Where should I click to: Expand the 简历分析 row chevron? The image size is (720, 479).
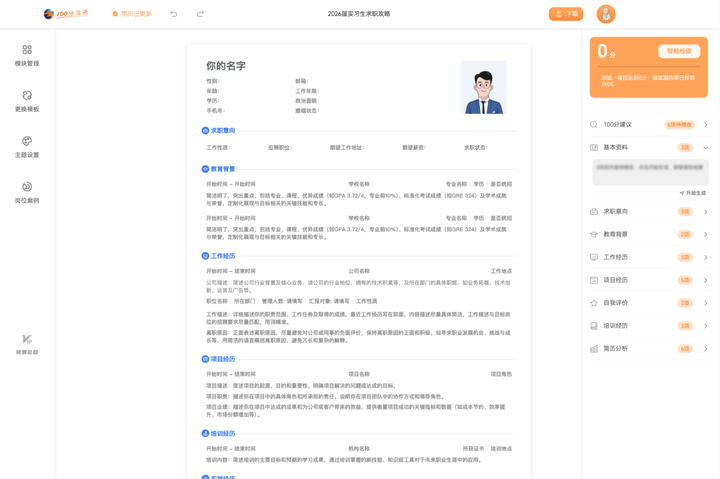(706, 349)
